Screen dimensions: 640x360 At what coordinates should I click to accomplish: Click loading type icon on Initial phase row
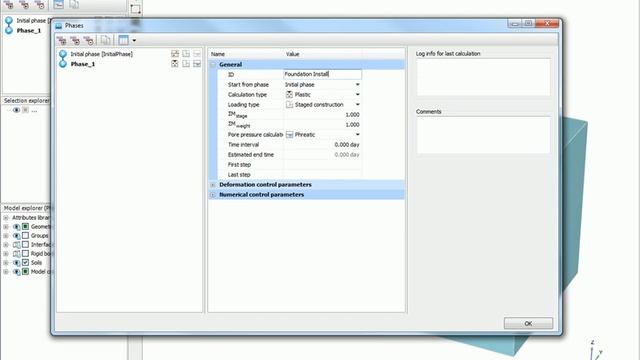point(186,54)
